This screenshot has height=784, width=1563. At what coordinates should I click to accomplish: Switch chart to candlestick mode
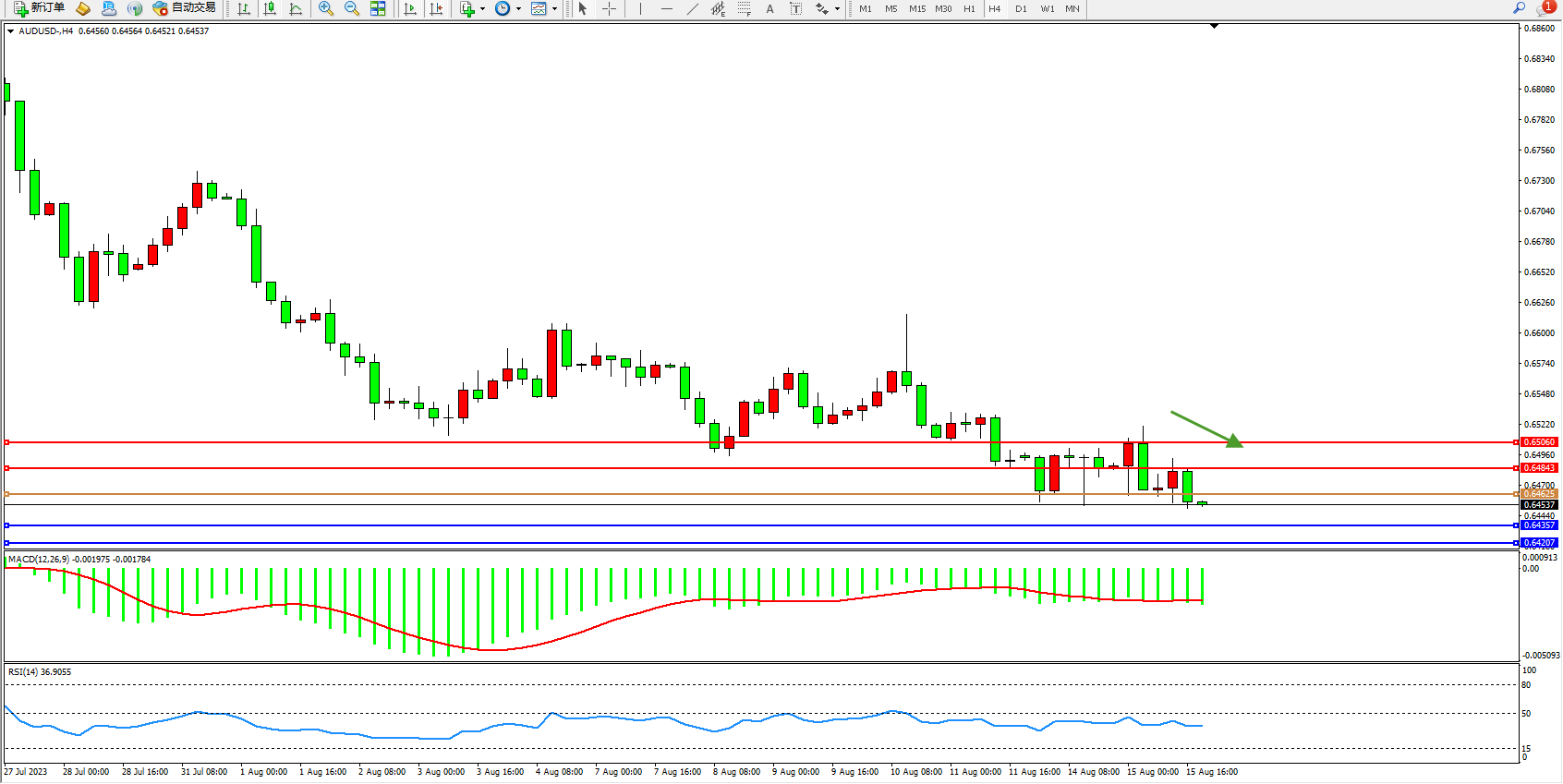[270, 8]
